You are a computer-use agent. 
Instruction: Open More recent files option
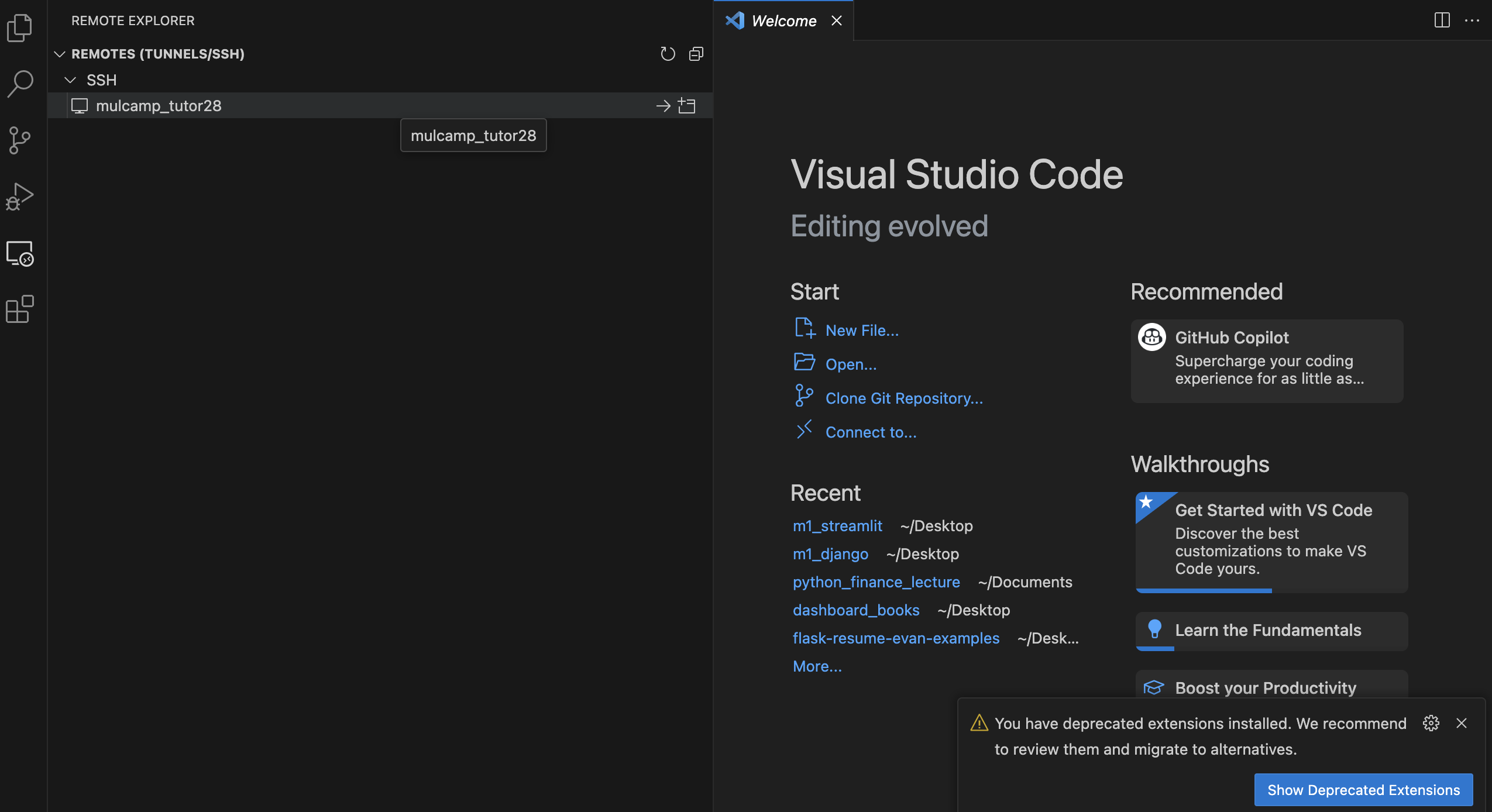(817, 665)
